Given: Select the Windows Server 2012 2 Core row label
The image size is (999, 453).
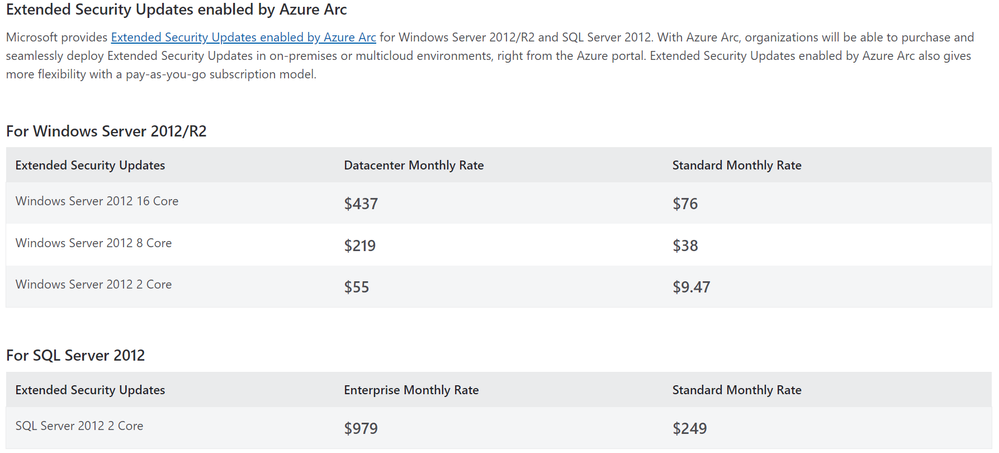Looking at the screenshot, I should coord(94,285).
